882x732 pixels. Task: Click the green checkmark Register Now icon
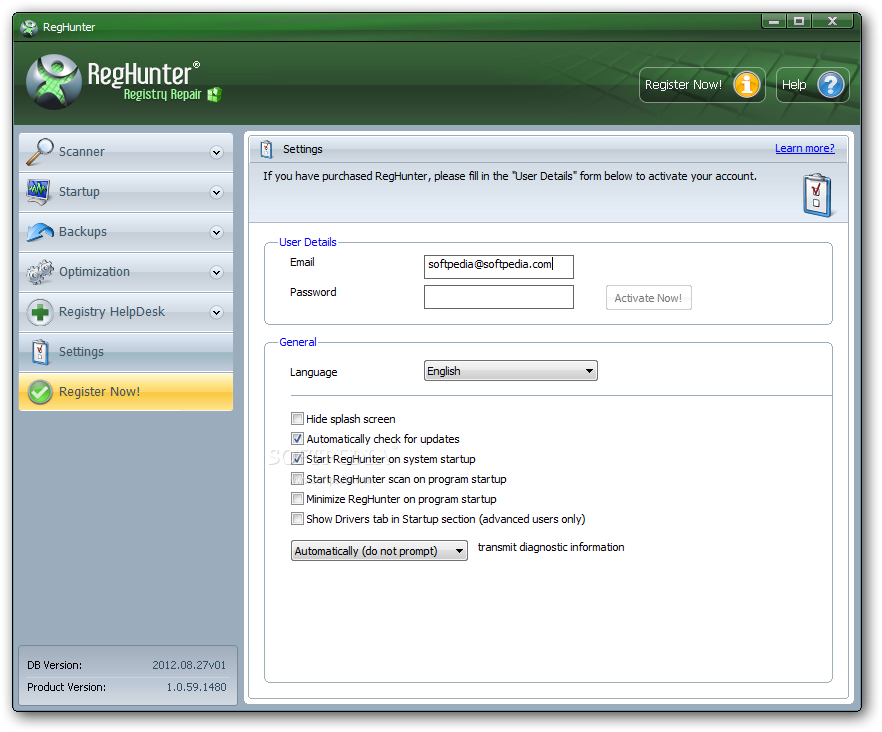coord(40,392)
